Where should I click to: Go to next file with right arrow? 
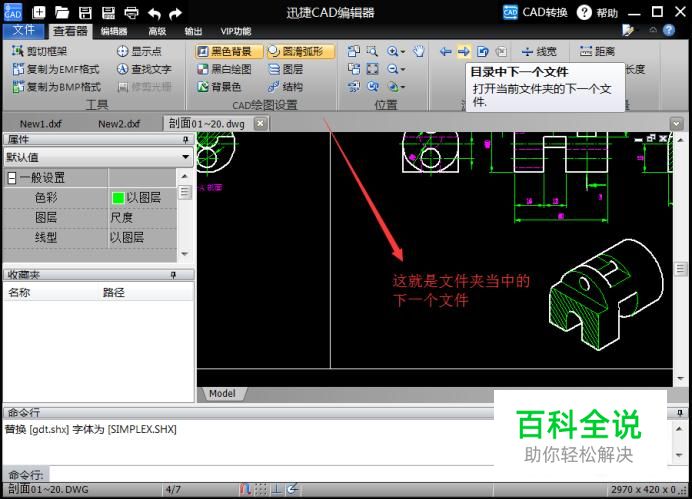click(x=463, y=52)
